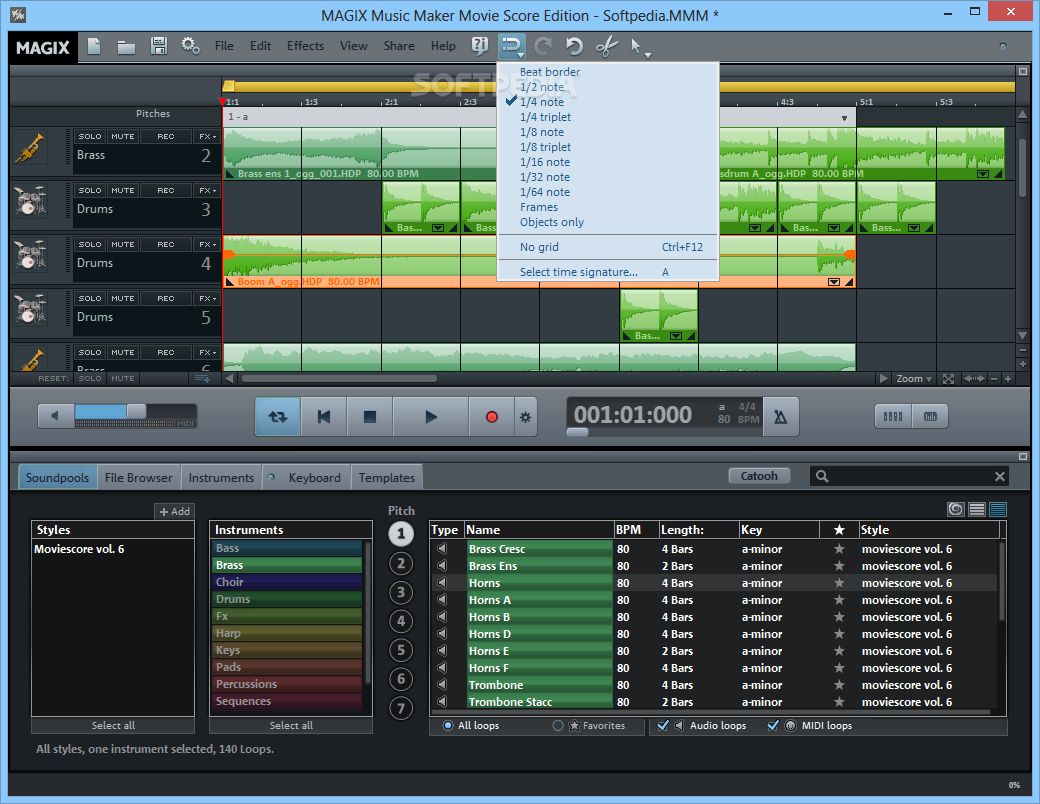Image resolution: width=1040 pixels, height=804 pixels.
Task: Create a new arrangement with the page icon
Action: 94,46
